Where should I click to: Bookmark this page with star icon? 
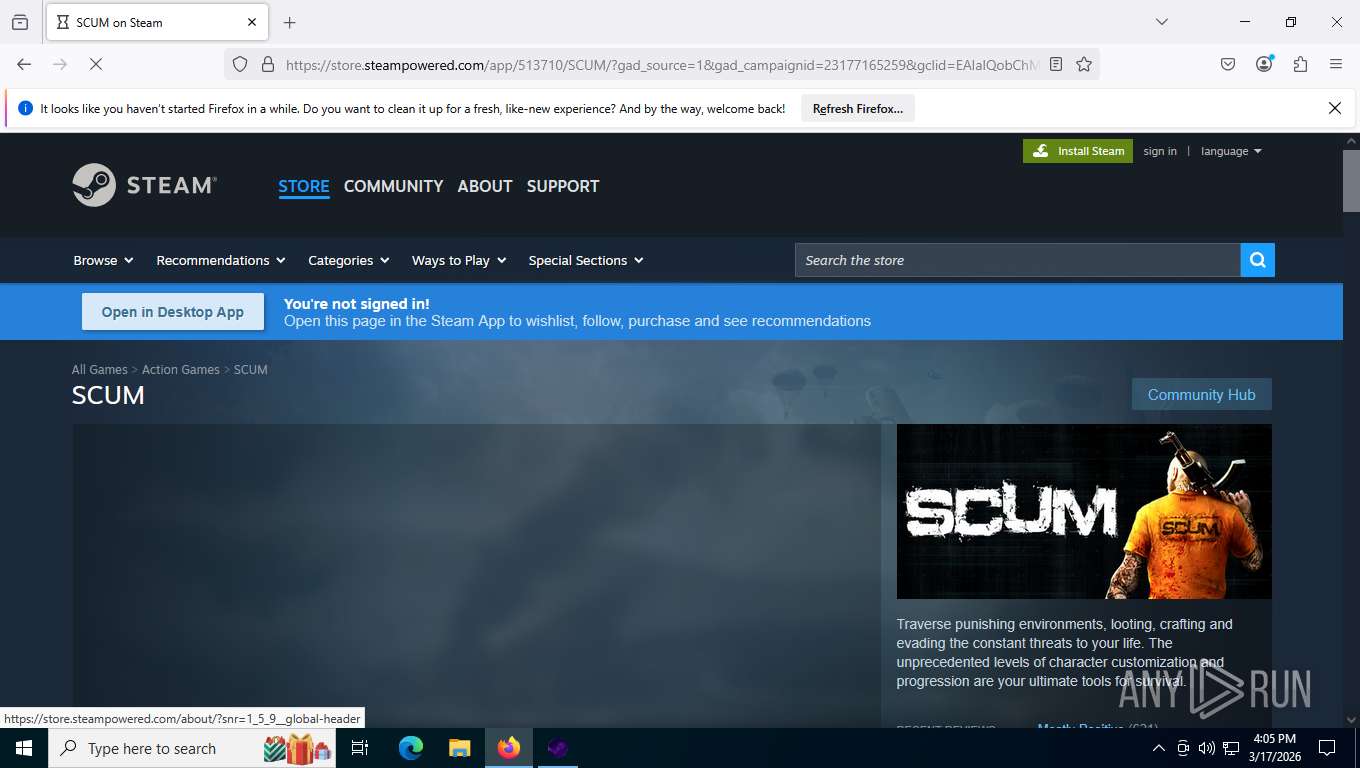(1084, 64)
